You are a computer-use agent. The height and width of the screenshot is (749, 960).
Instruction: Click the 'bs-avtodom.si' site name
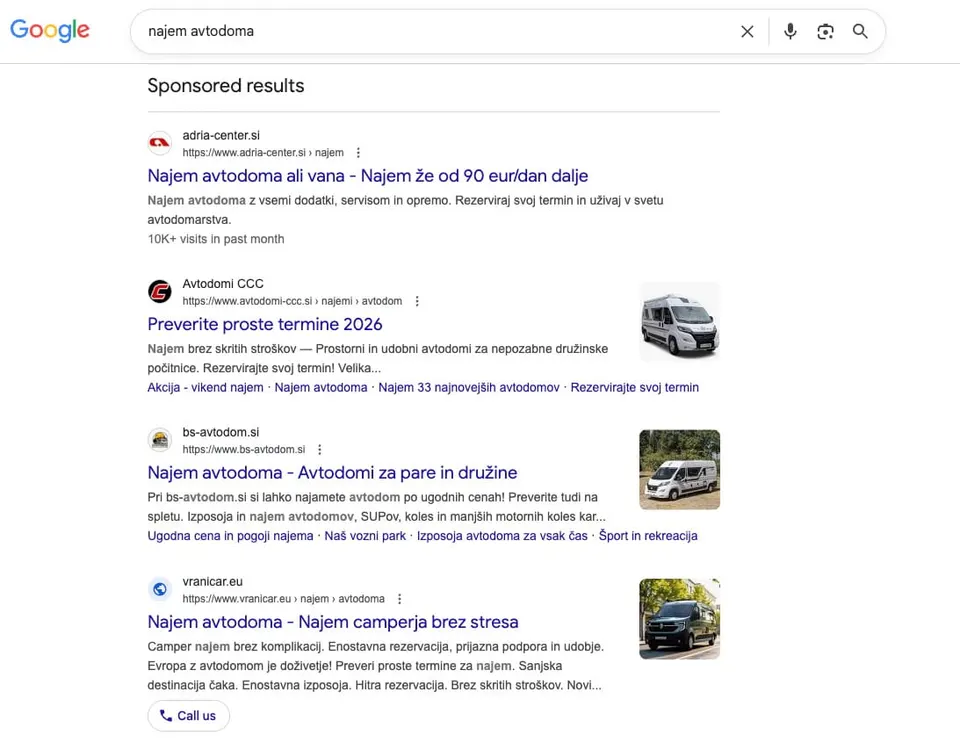[x=221, y=432]
